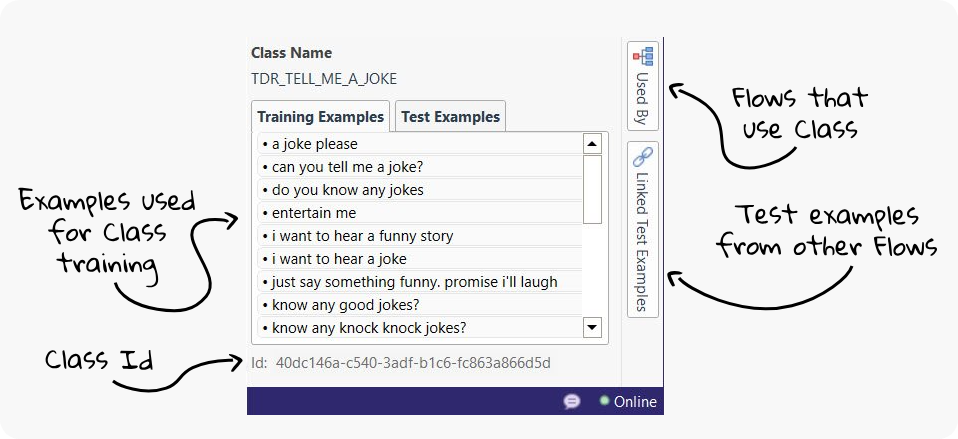The image size is (958, 439).
Task: Click the class name TDR_TELL_ME_A_JOKE field
Action: point(316,78)
